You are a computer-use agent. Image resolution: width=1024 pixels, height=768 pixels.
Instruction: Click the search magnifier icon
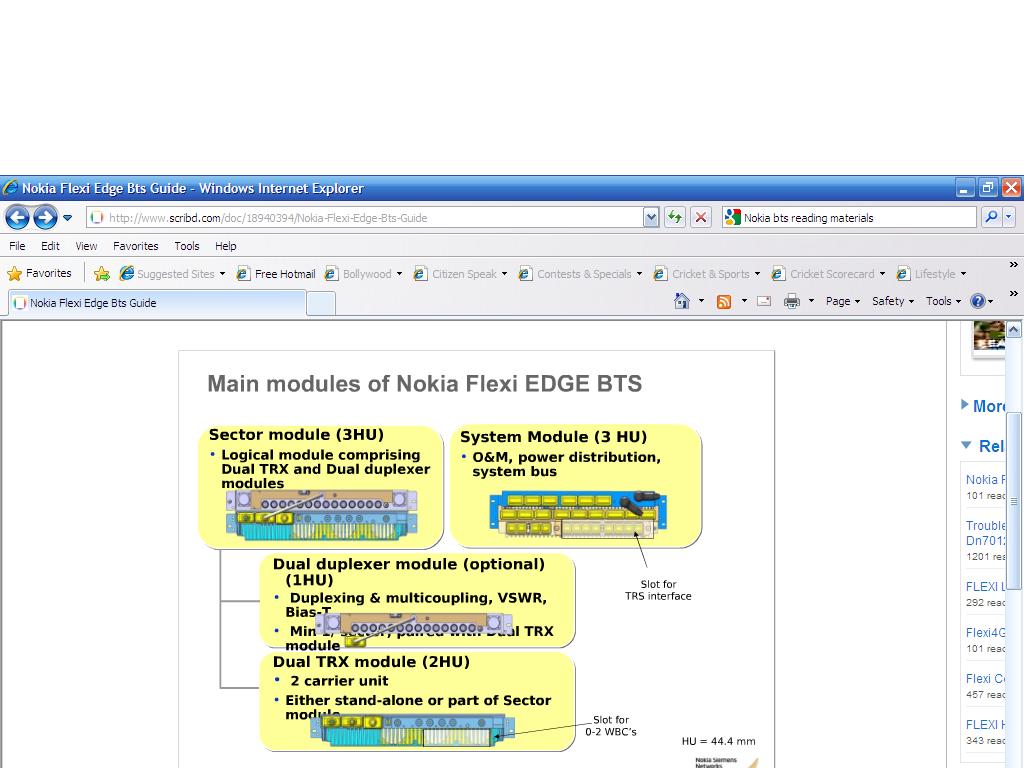pyautogui.click(x=990, y=217)
